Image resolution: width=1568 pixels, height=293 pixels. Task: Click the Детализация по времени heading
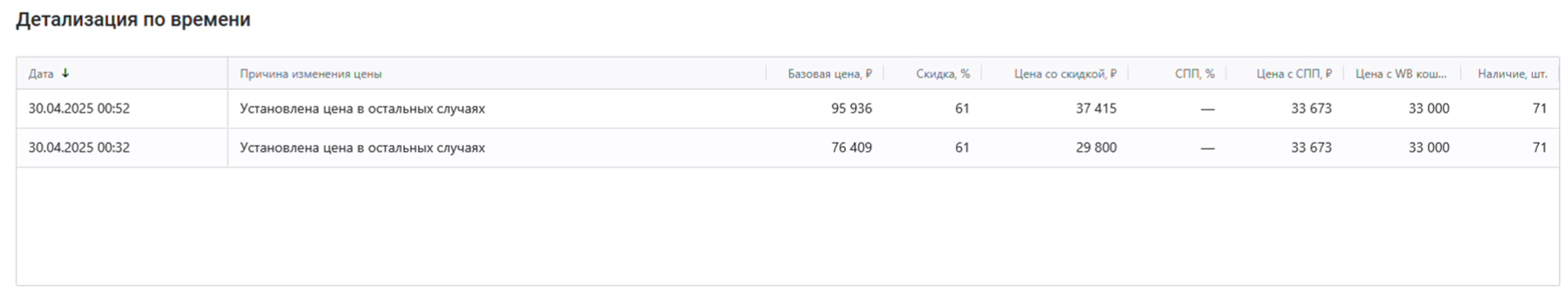coord(133,20)
